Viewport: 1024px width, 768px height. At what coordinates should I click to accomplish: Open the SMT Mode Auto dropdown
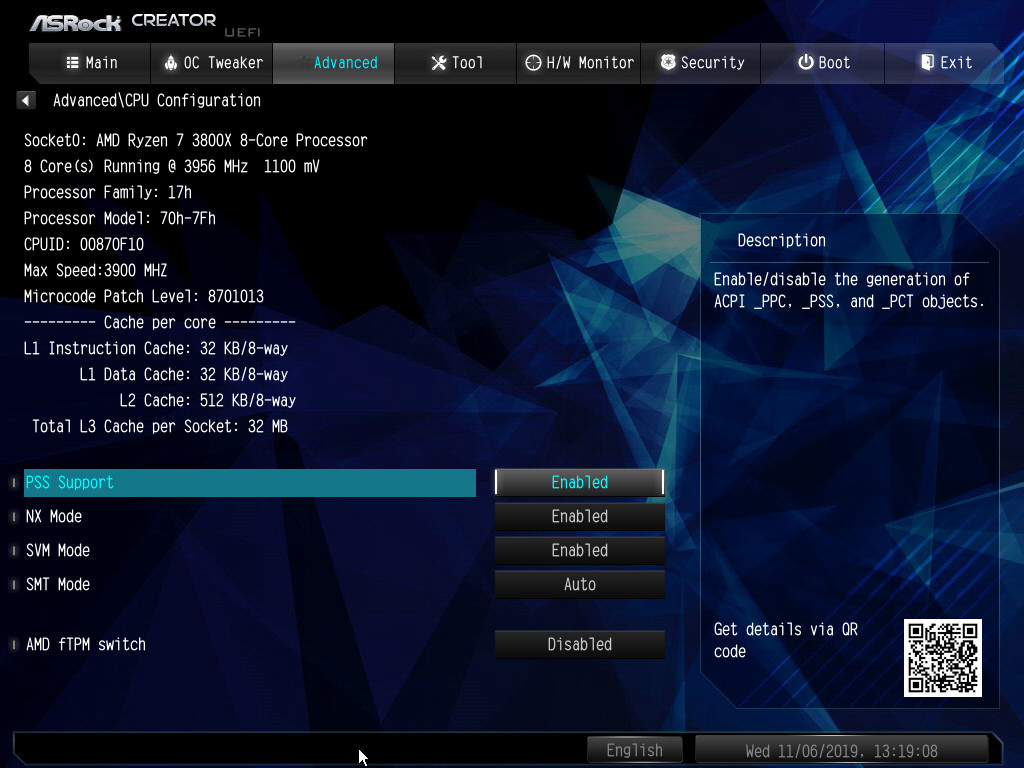[580, 584]
